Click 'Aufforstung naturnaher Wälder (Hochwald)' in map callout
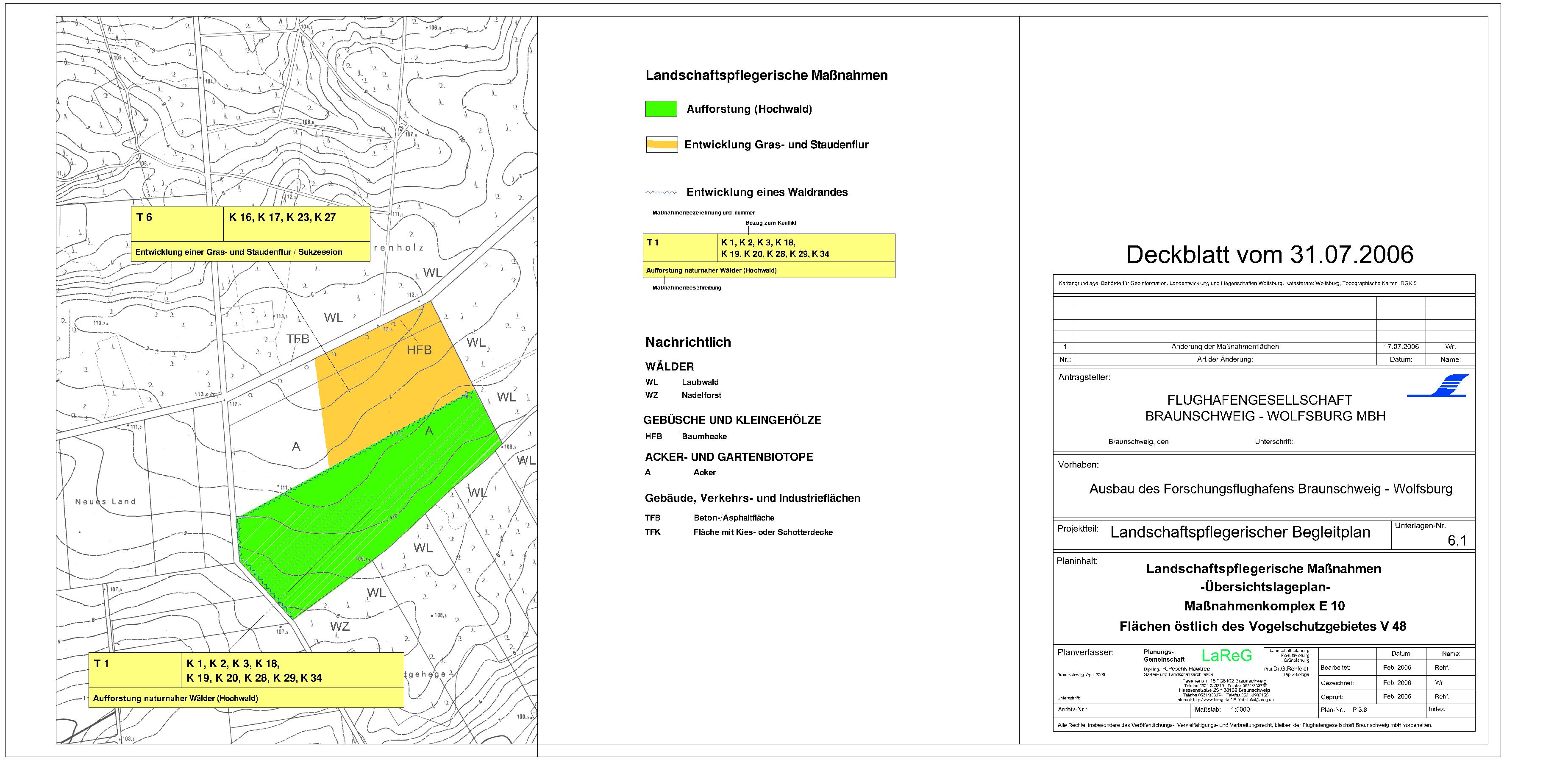Image resolution: width=1568 pixels, height=763 pixels. (175, 699)
